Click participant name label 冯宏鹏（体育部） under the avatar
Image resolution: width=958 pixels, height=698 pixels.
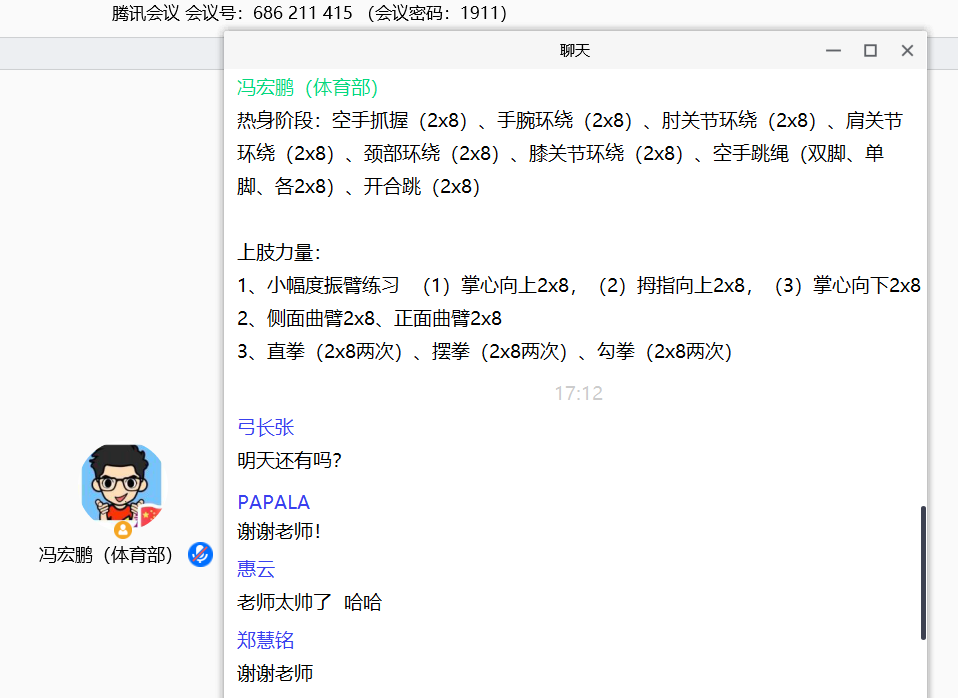106,555
